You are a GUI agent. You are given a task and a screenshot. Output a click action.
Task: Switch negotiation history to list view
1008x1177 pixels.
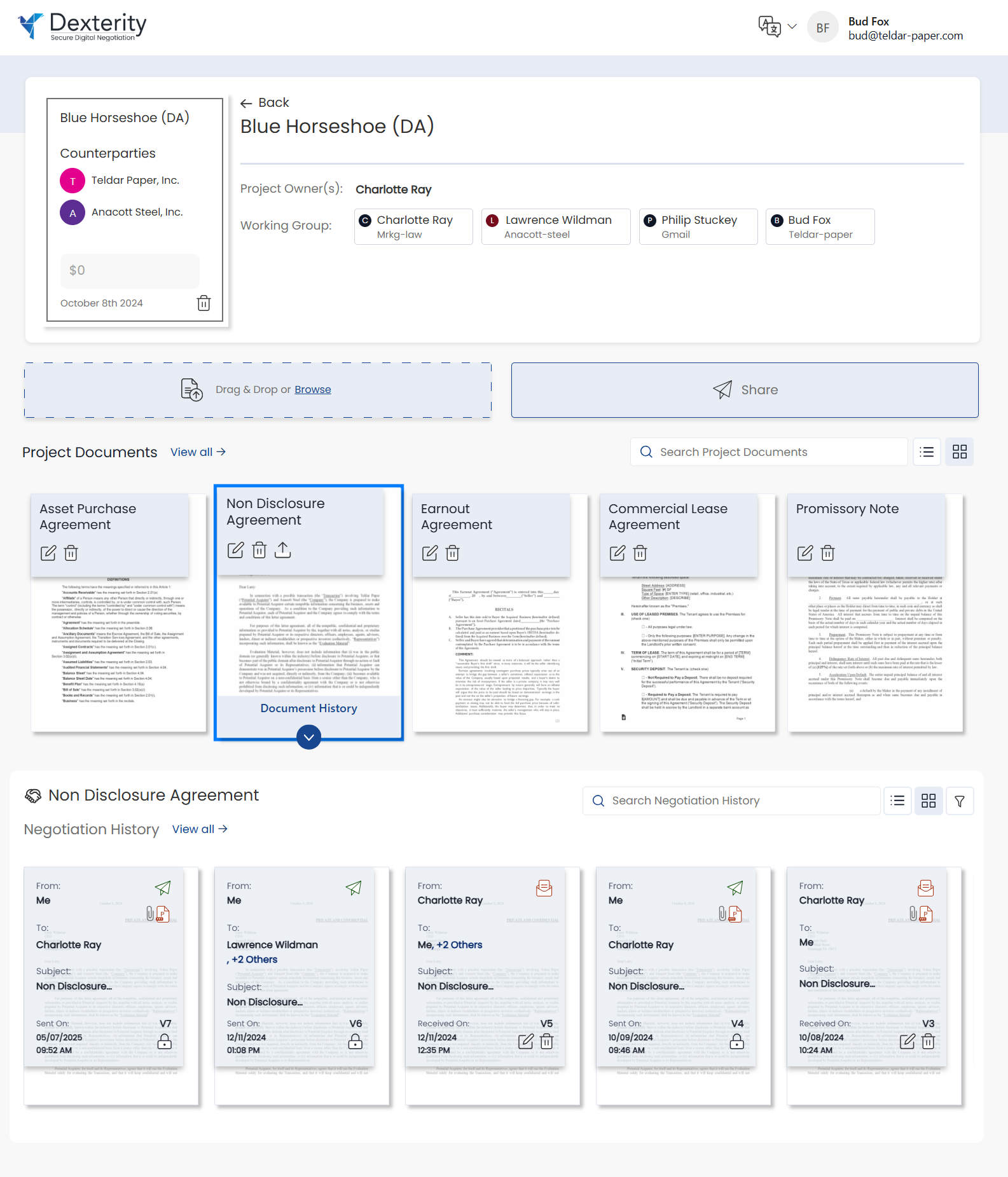click(x=897, y=801)
